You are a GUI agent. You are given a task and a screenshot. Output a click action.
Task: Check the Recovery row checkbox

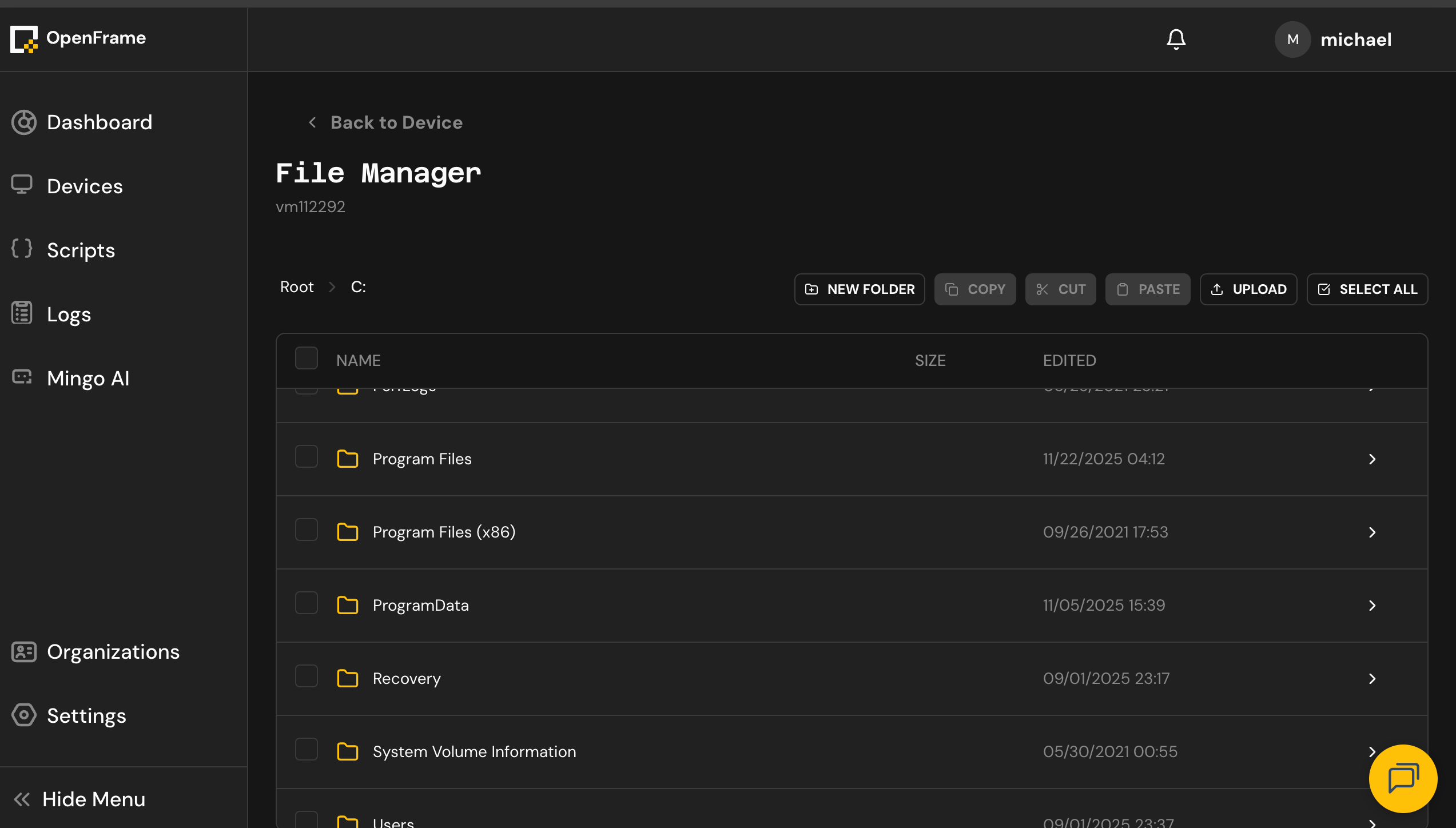pyautogui.click(x=307, y=676)
